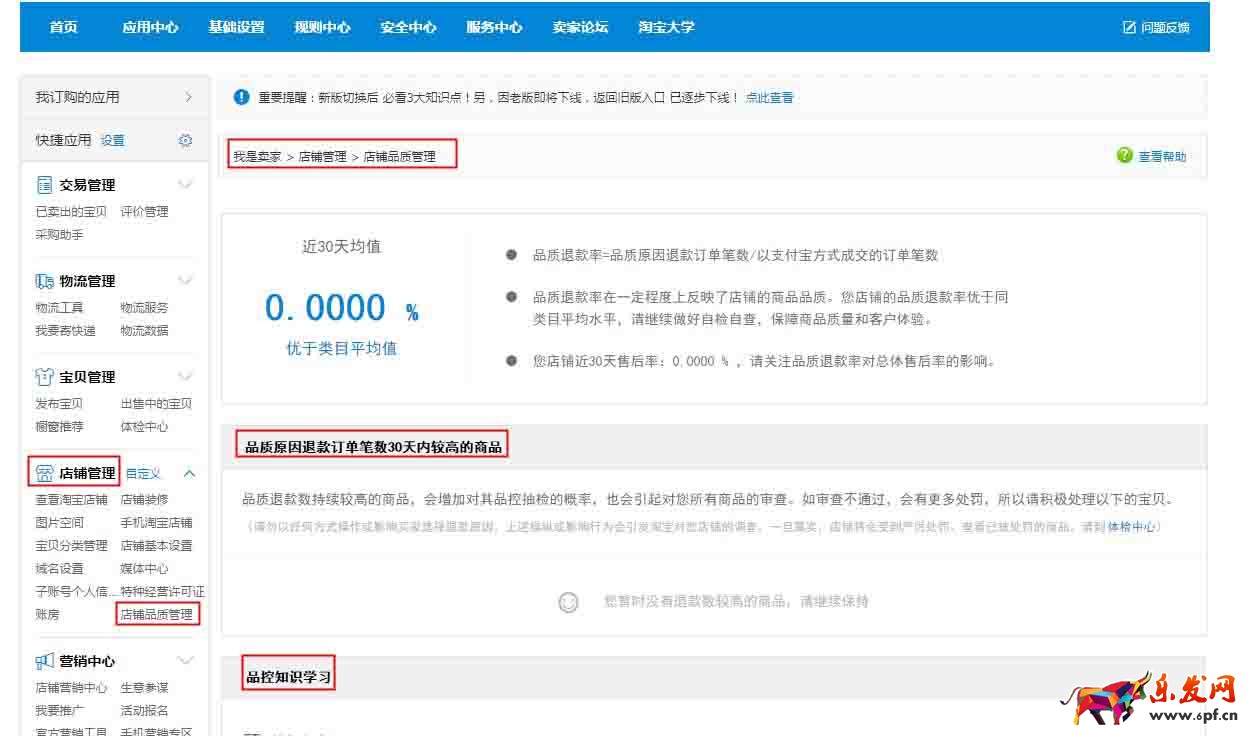Image resolution: width=1248 pixels, height=736 pixels.
Task: Click the 店铺管理 shop icon
Action: point(44,473)
